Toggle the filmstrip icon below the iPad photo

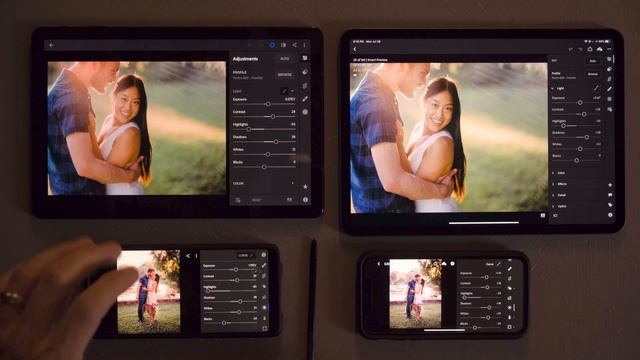tap(543, 216)
